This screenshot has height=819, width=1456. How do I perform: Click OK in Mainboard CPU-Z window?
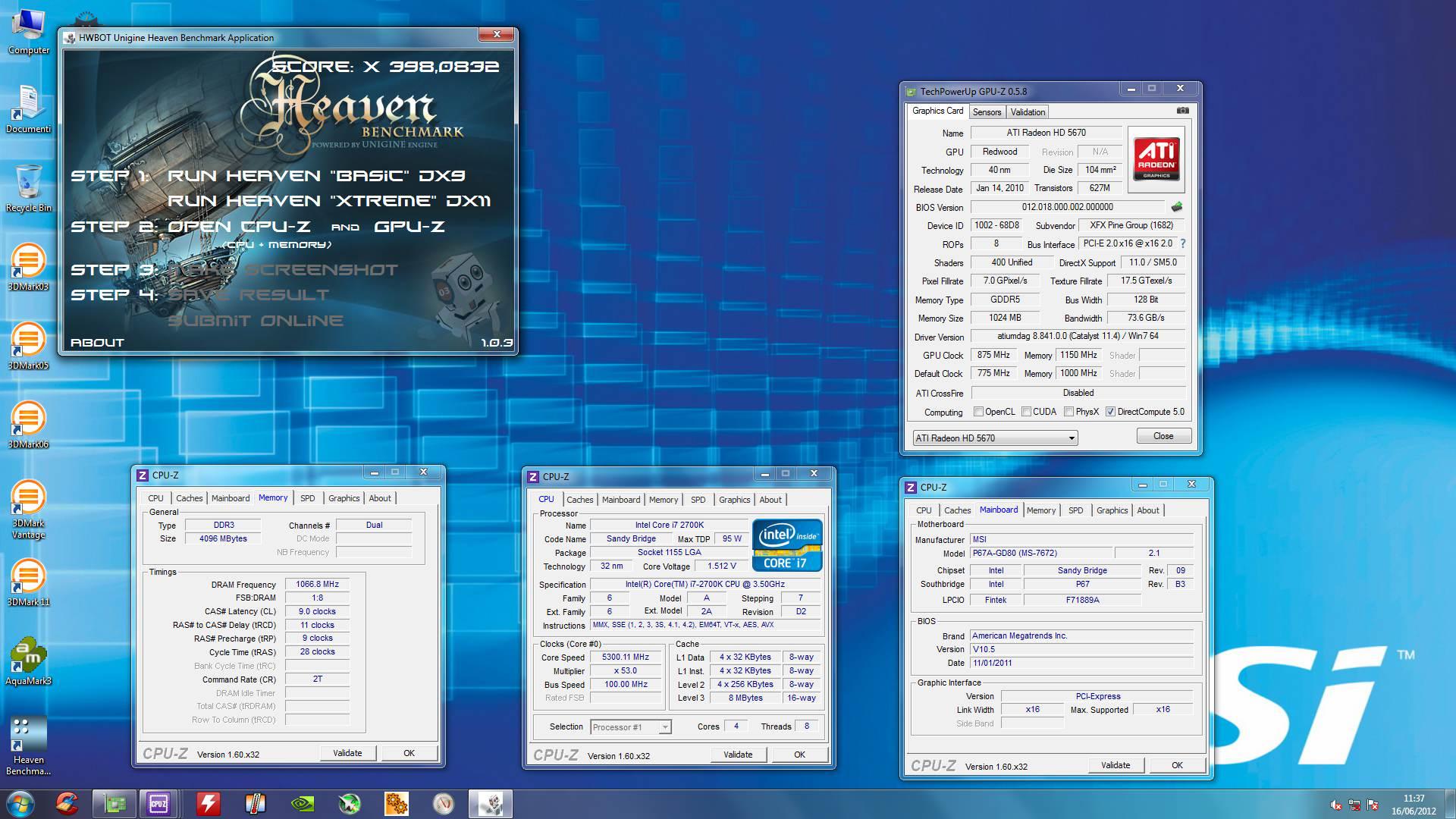pyautogui.click(x=1177, y=765)
